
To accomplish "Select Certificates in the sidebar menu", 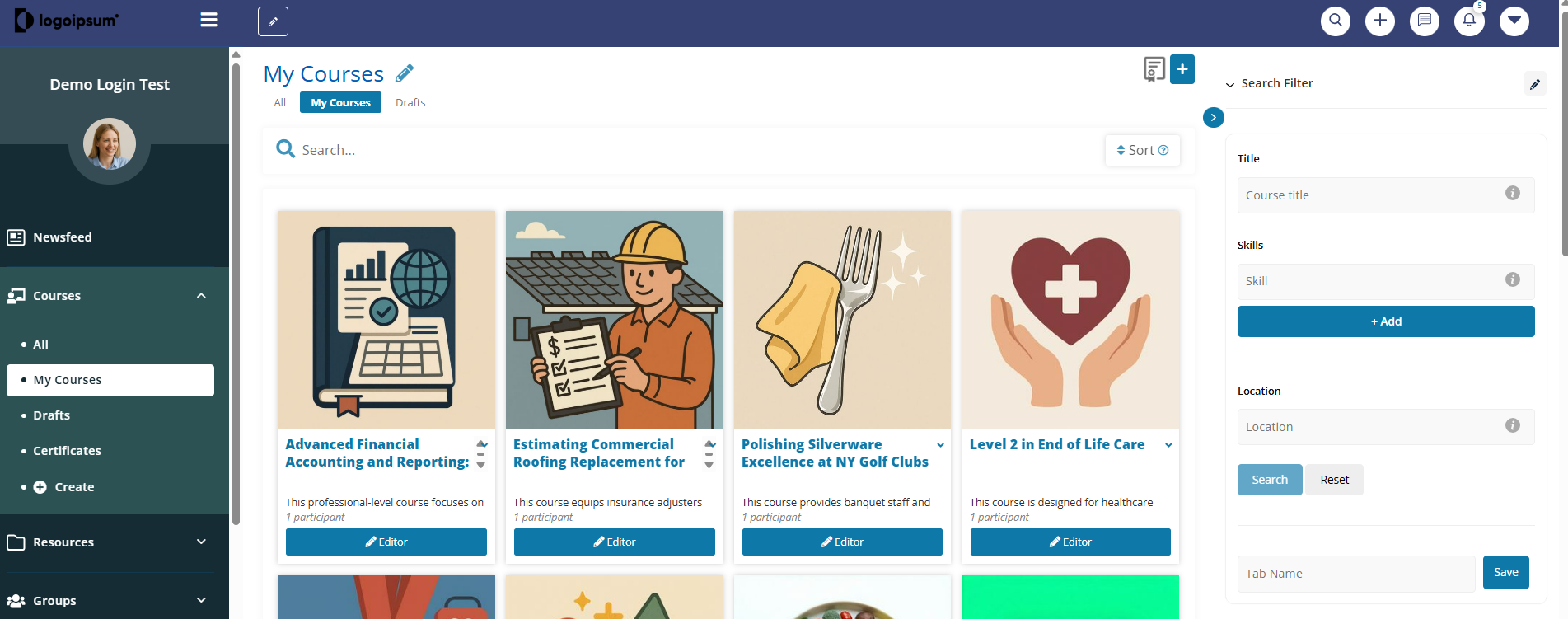I will pos(67,451).
